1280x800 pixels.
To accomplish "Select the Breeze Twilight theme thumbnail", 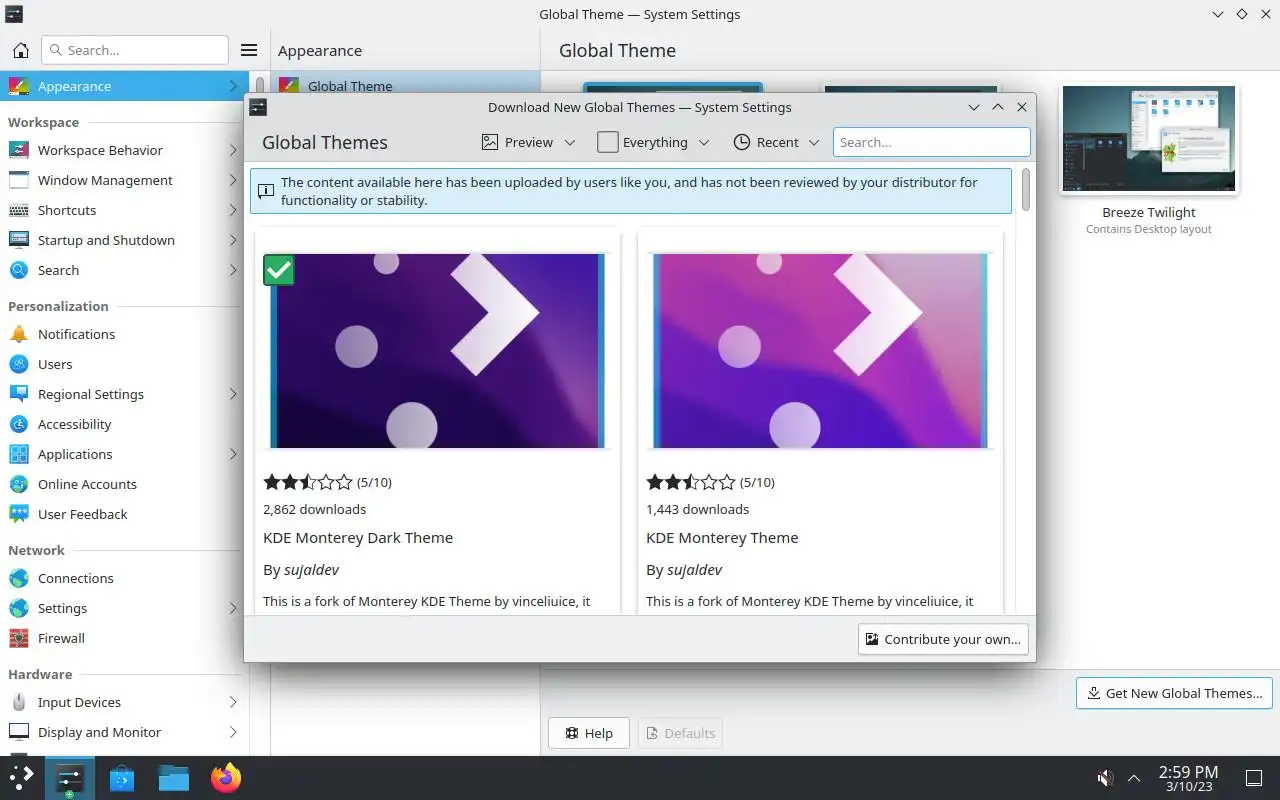I will click(1148, 138).
